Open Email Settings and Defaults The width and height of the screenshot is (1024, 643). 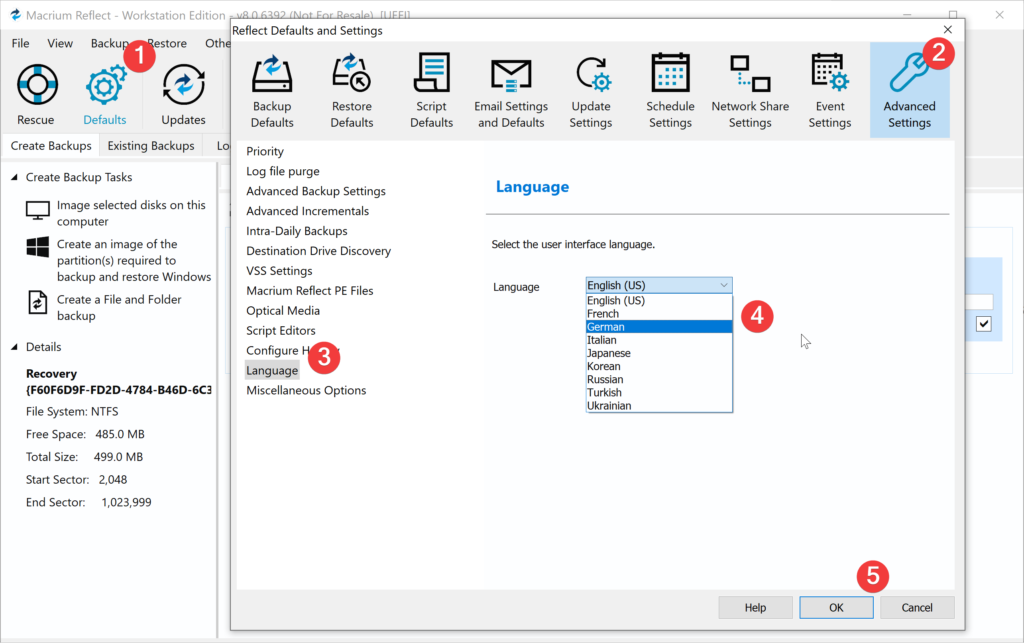click(511, 91)
